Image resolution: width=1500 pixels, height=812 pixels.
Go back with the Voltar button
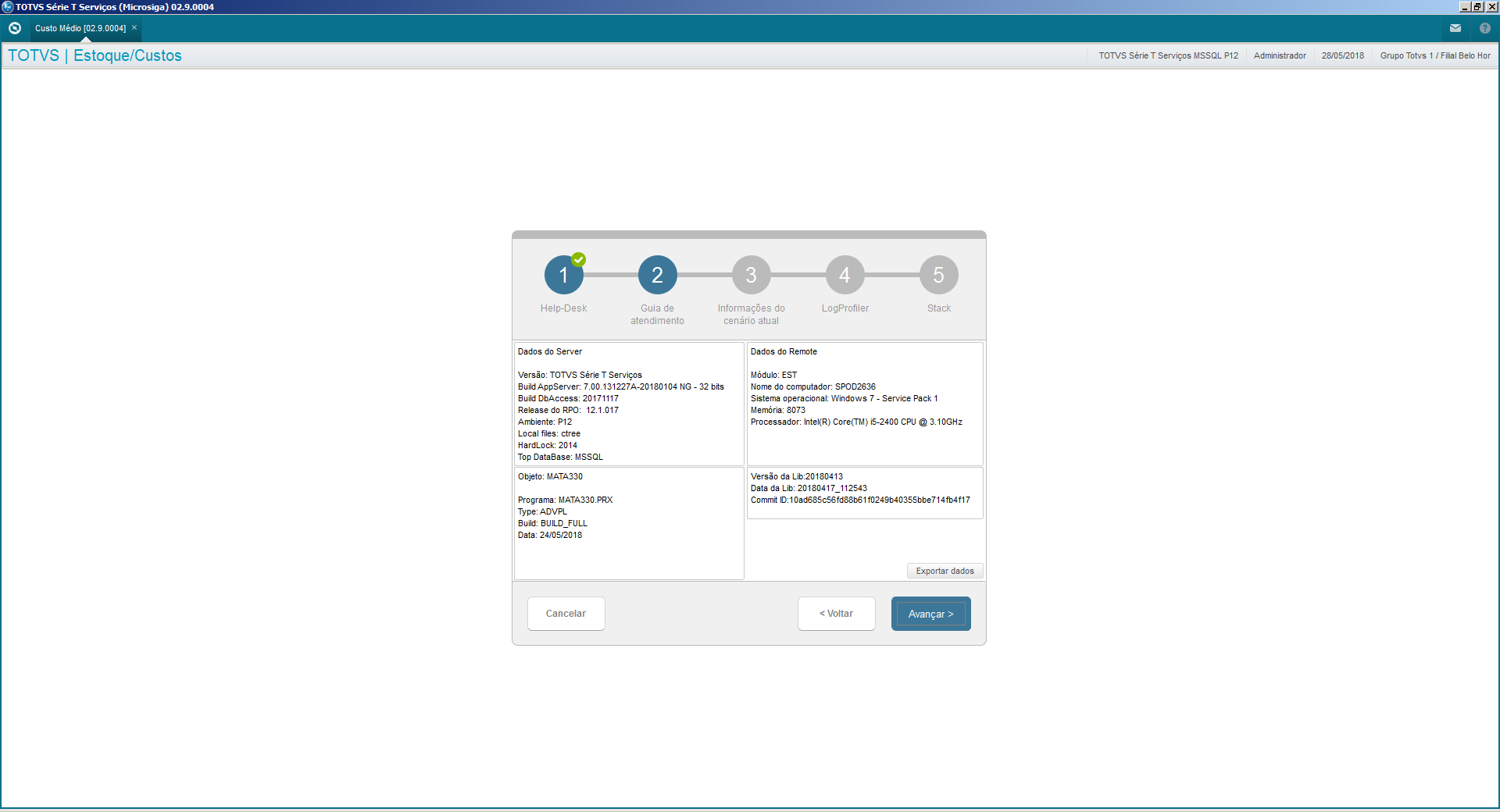tap(836, 614)
